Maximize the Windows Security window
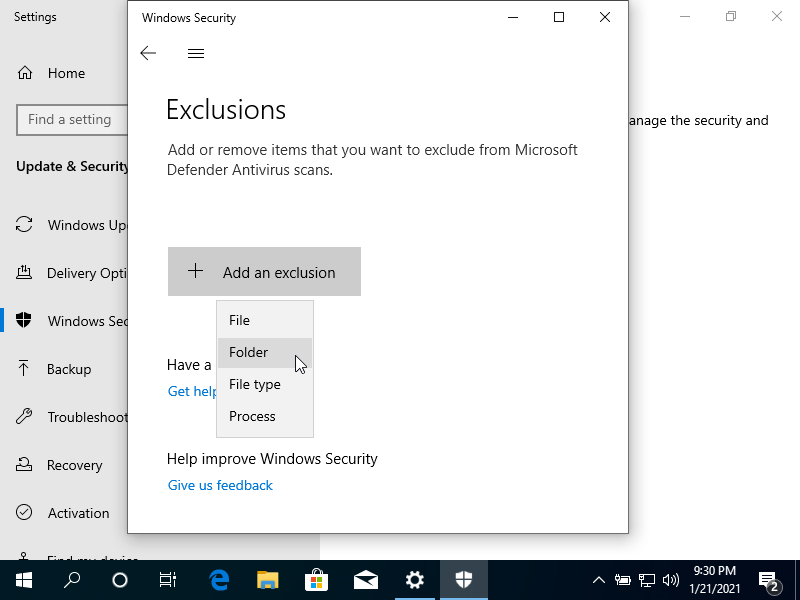Viewport: 800px width, 600px height. coord(559,17)
